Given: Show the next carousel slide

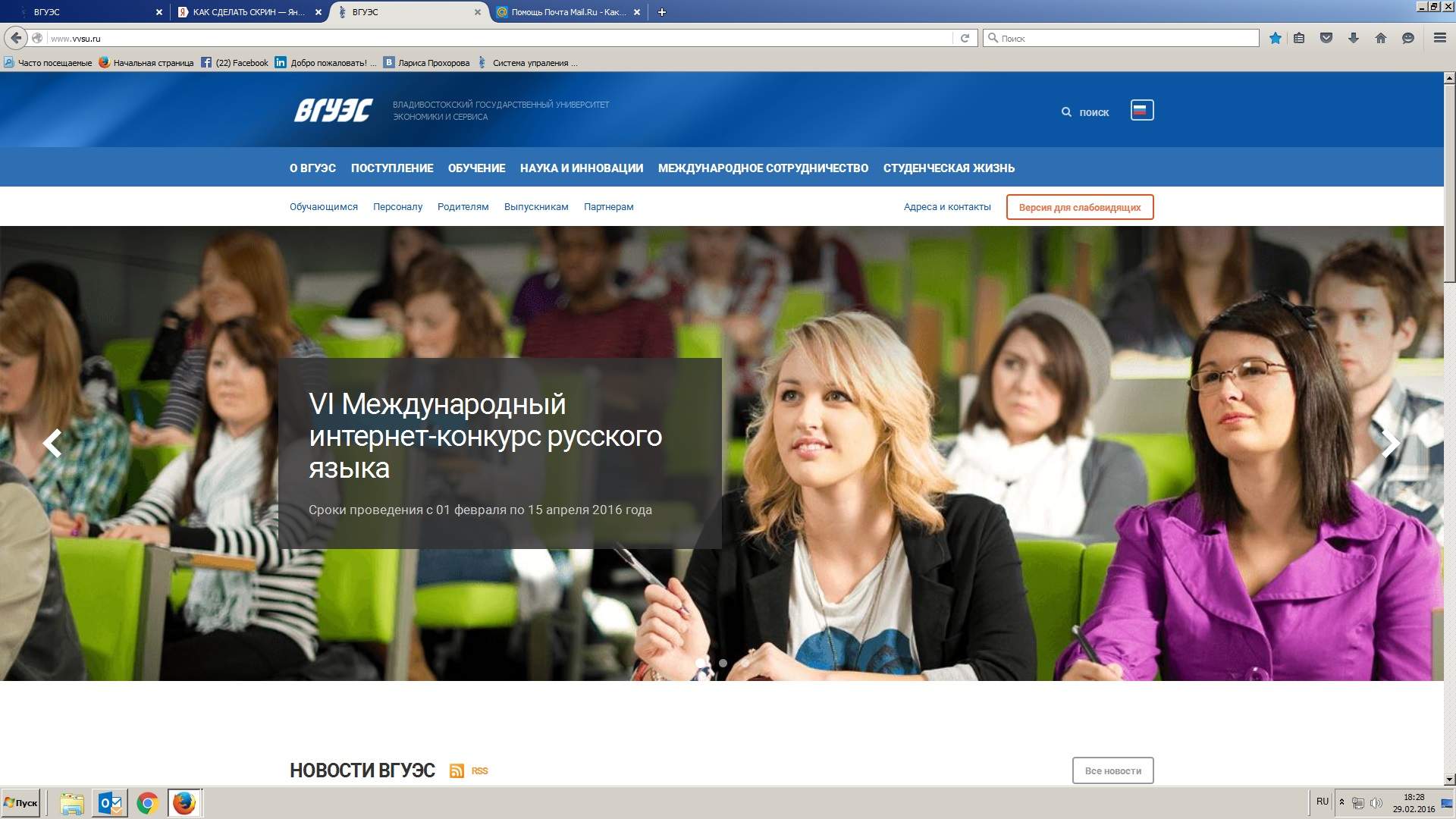Looking at the screenshot, I should click(1390, 443).
